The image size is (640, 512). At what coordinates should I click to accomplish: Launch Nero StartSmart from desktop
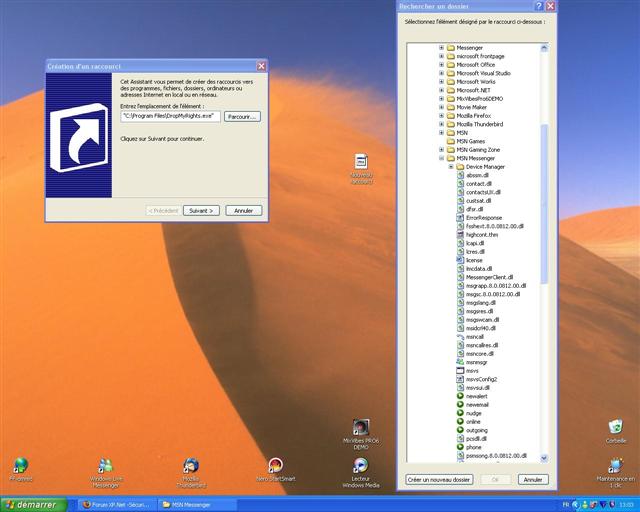click(x=275, y=467)
